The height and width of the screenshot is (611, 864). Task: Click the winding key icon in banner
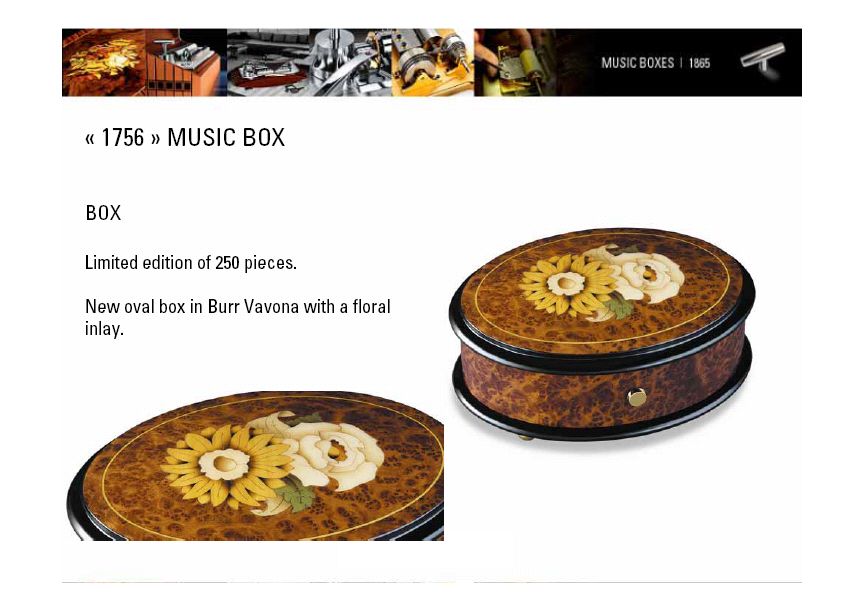tap(763, 60)
